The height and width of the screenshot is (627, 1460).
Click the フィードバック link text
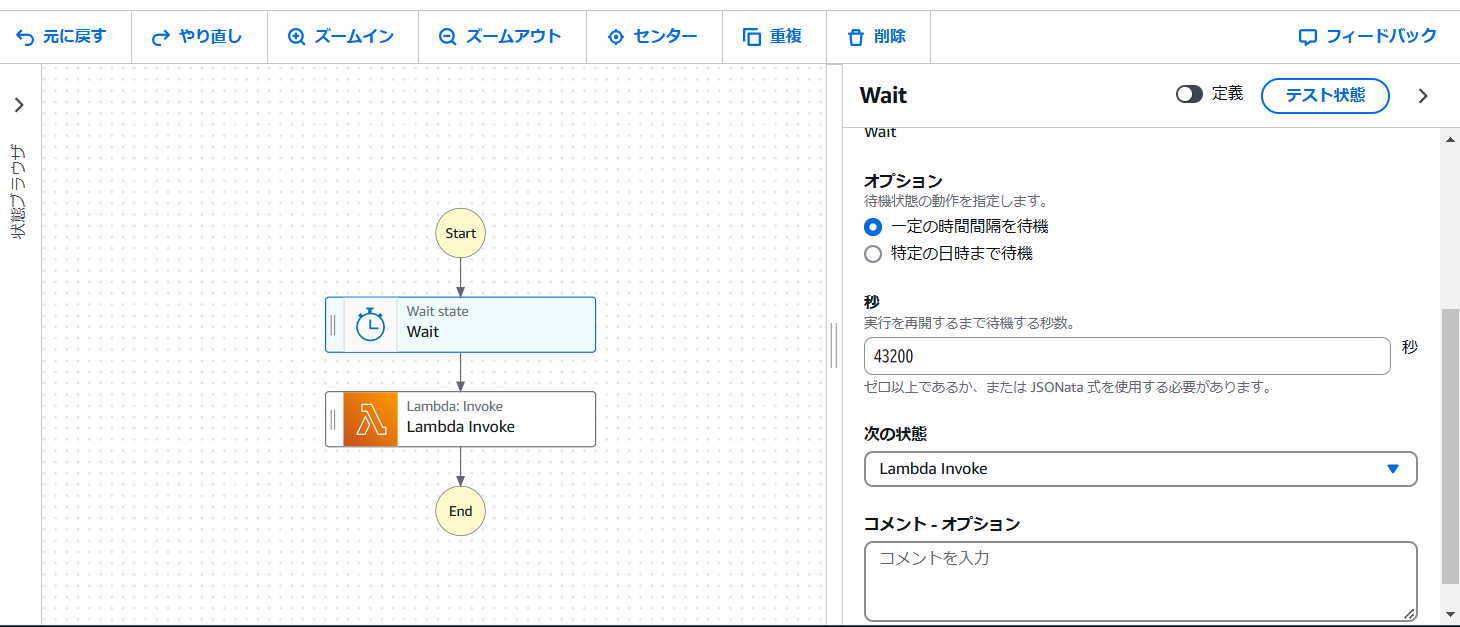coord(1381,37)
